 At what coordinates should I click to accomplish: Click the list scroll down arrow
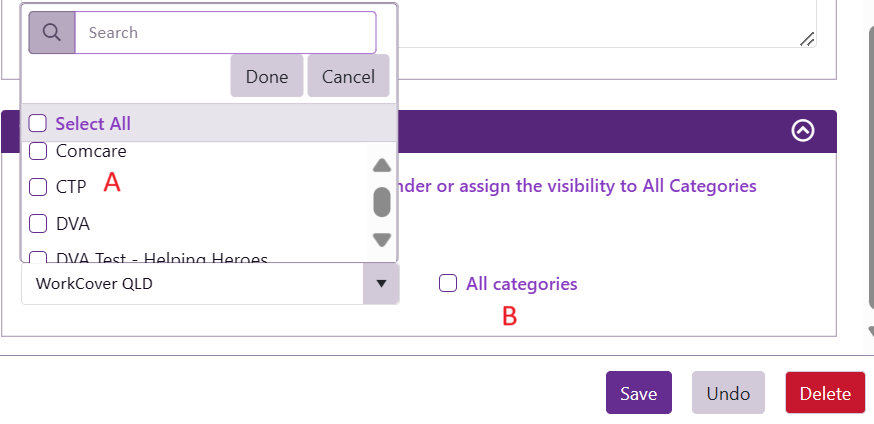[x=381, y=240]
